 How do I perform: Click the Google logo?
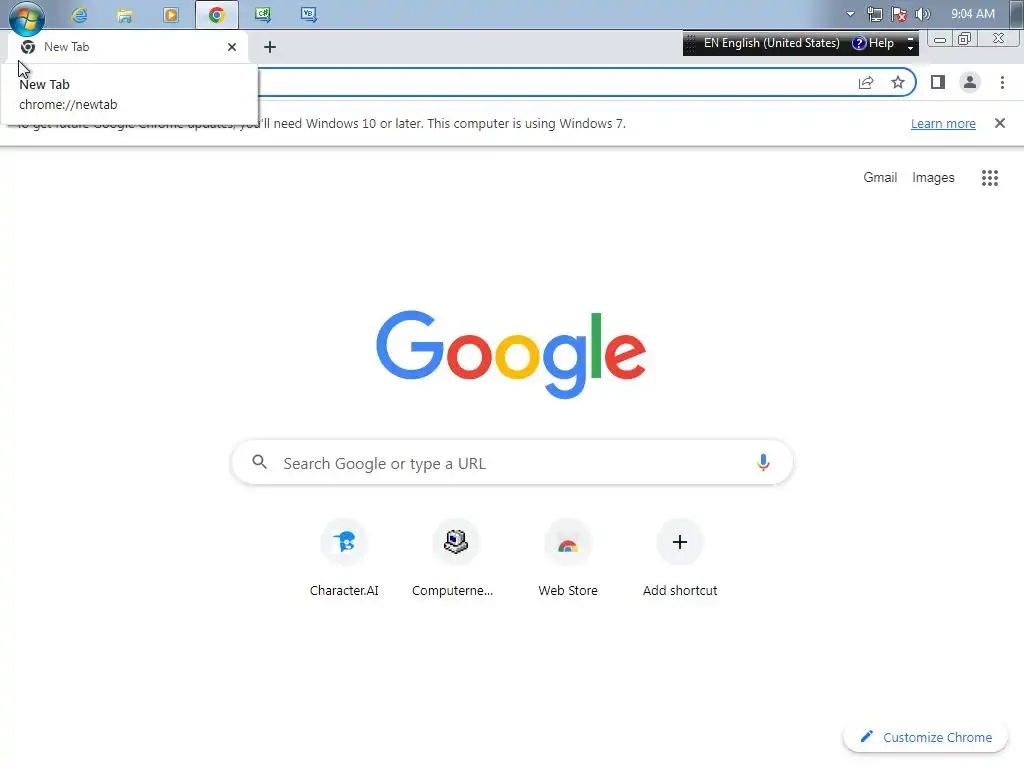tap(511, 355)
